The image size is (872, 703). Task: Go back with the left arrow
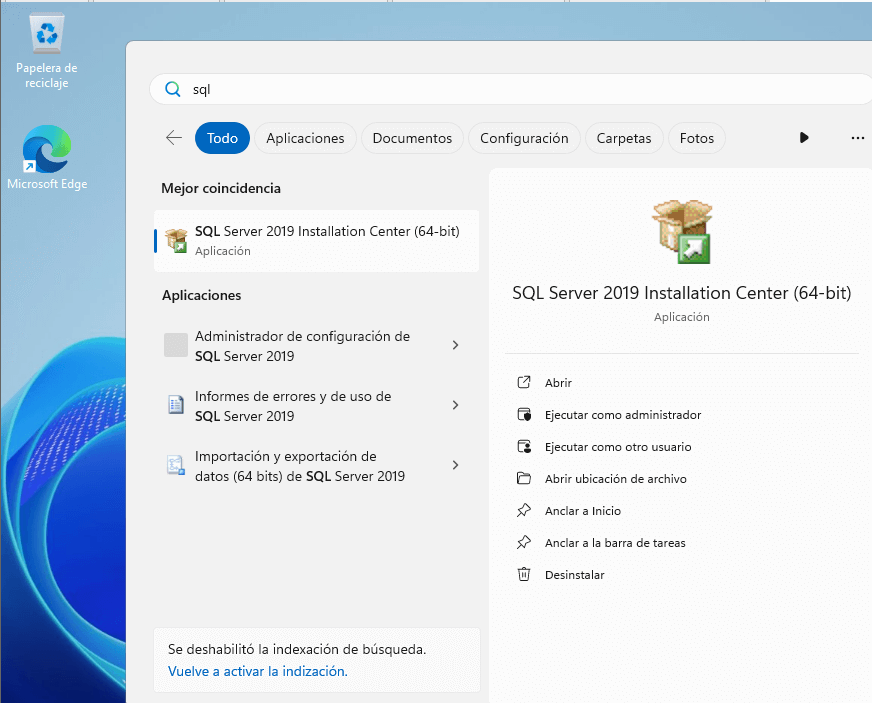pyautogui.click(x=174, y=137)
